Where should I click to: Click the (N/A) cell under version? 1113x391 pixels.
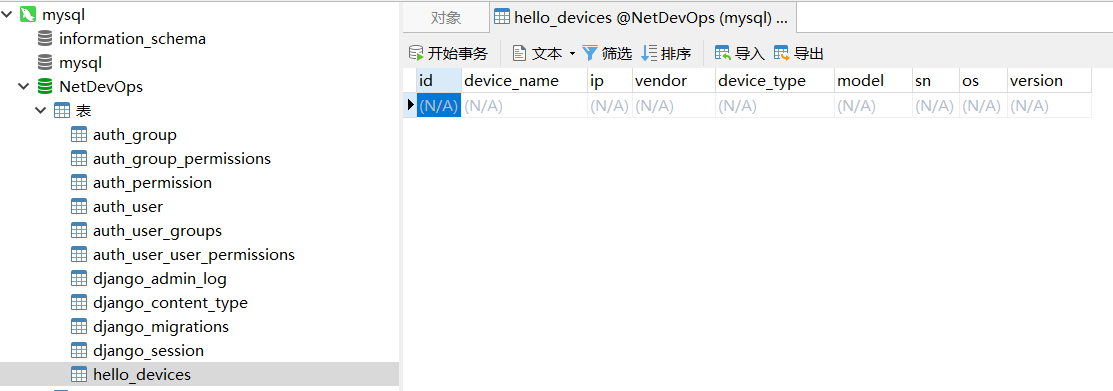click(x=1049, y=106)
